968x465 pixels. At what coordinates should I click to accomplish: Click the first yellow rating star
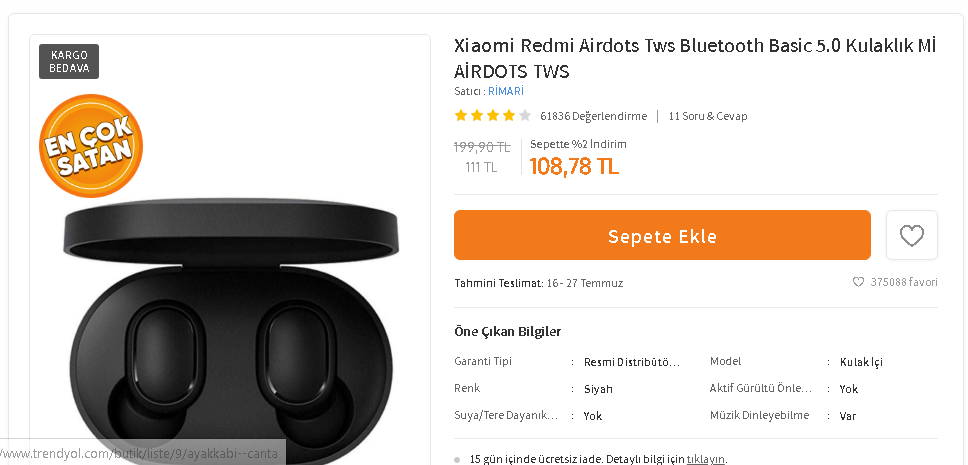[461, 115]
